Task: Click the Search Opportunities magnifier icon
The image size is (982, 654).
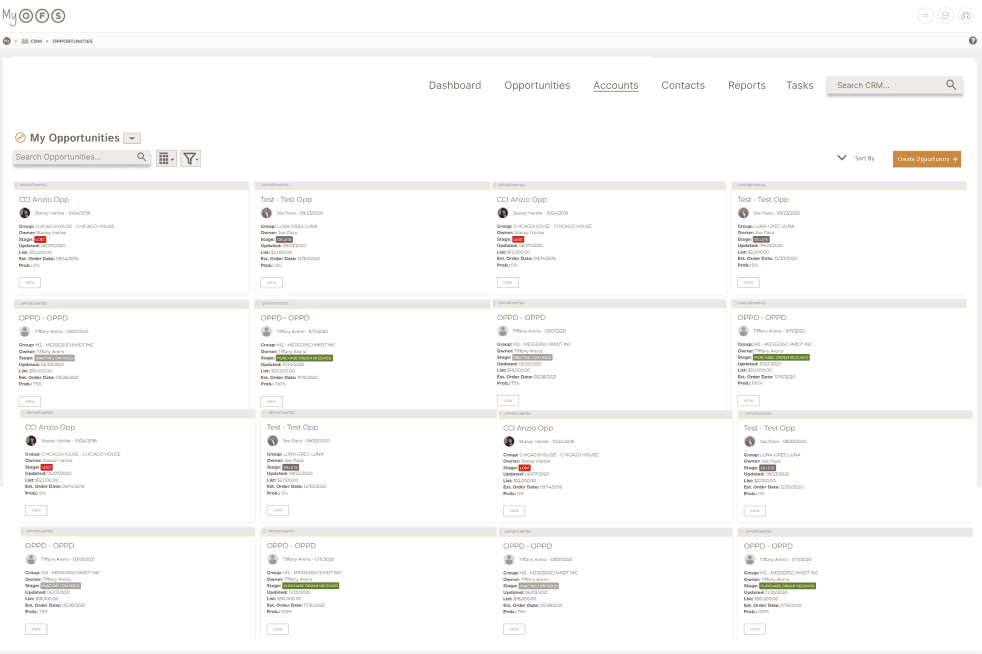Action: (x=142, y=157)
